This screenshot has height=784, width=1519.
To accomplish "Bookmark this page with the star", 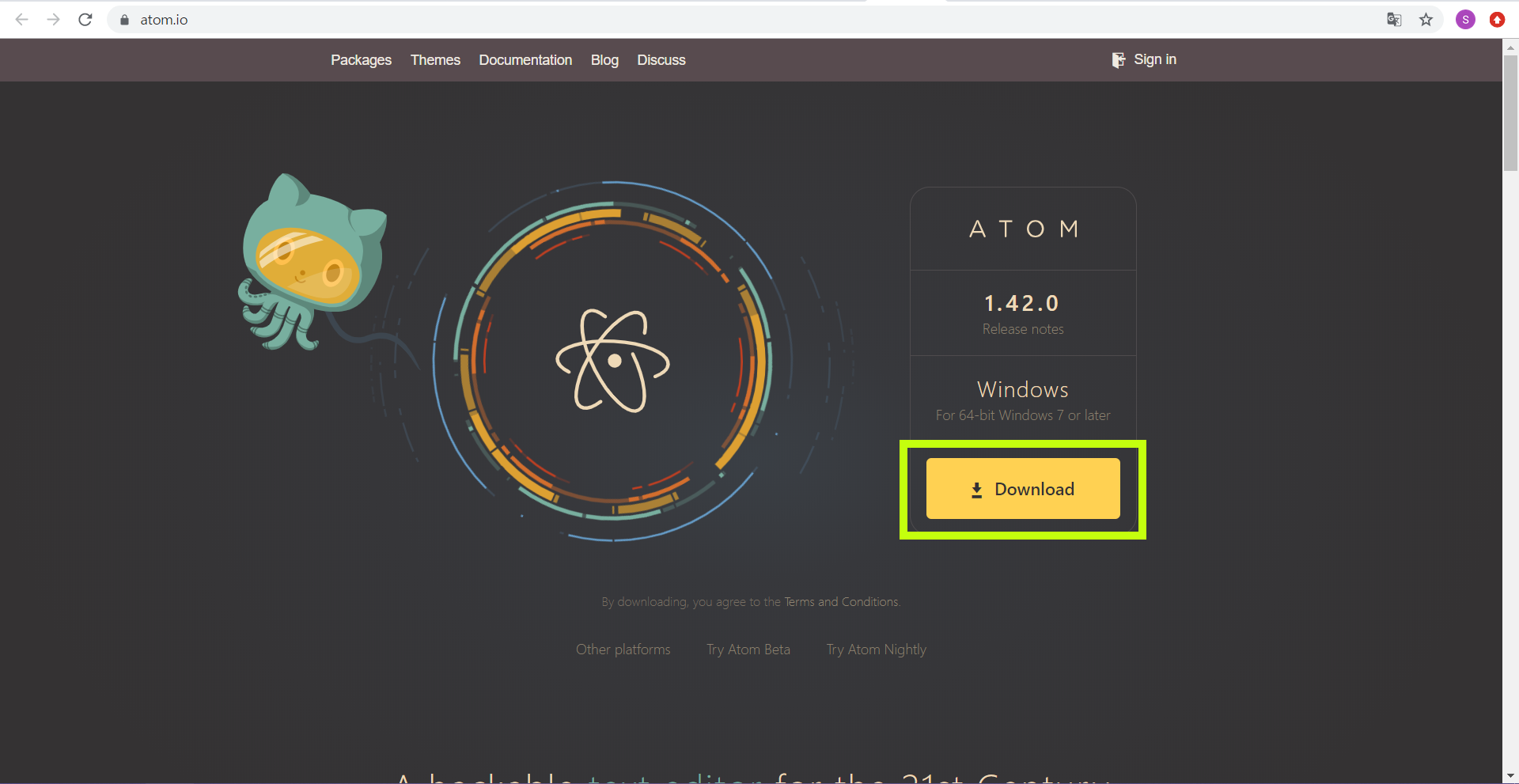I will (x=1426, y=20).
